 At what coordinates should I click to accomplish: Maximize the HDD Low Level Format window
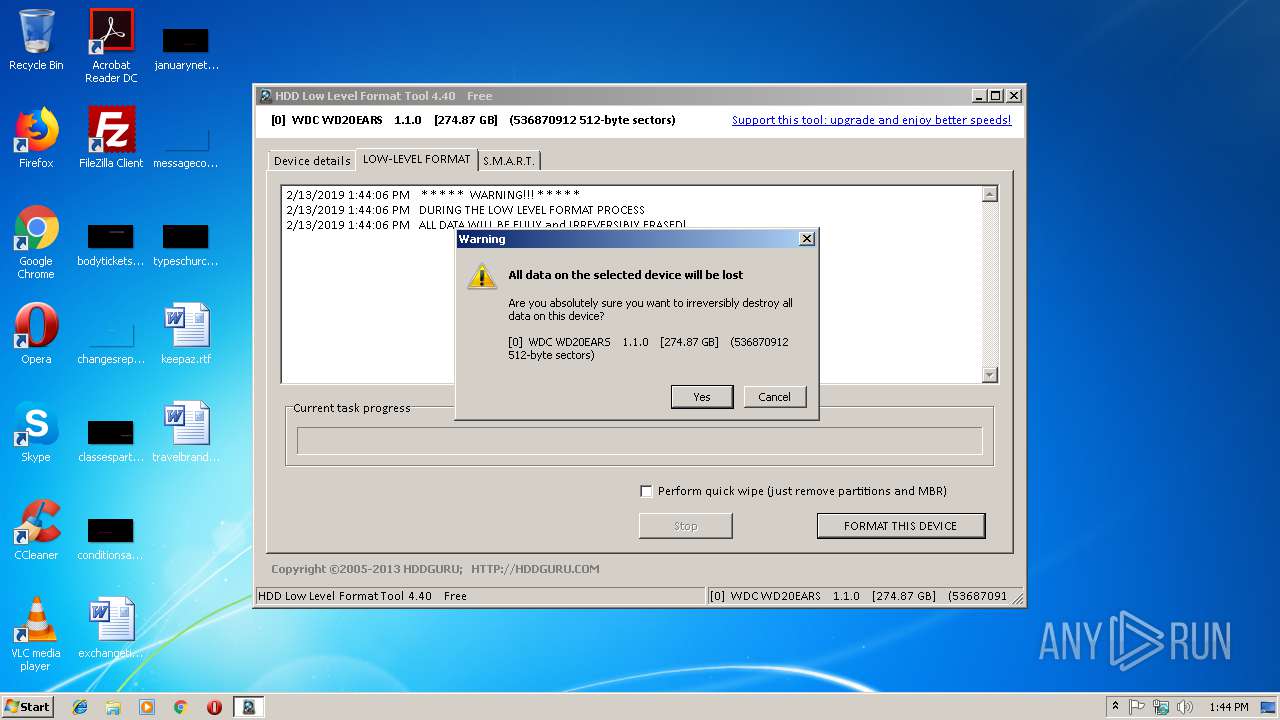click(996, 96)
